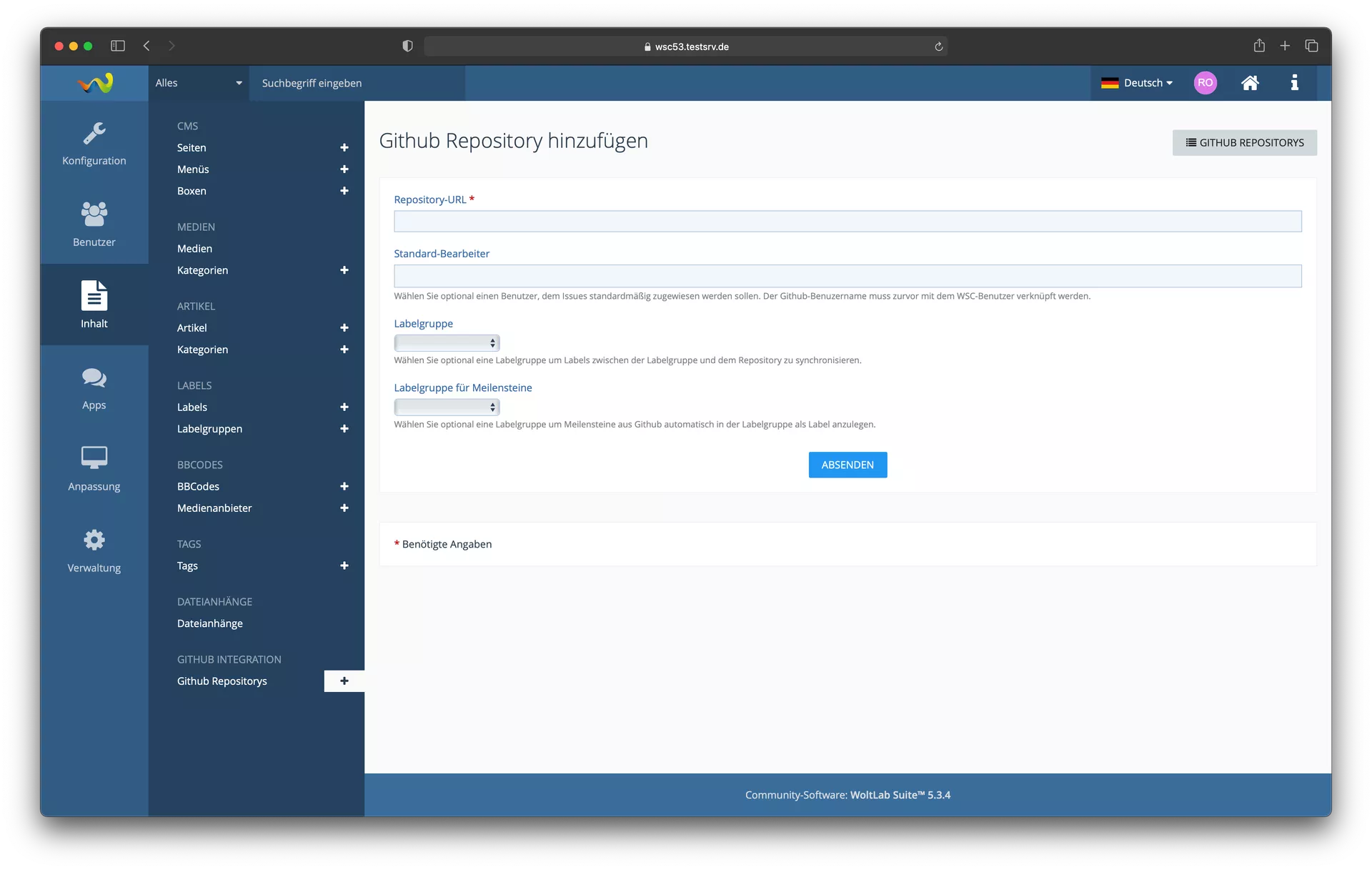The height and width of the screenshot is (870, 1372).
Task: Open the Alles search scope dropdown
Action: click(198, 83)
